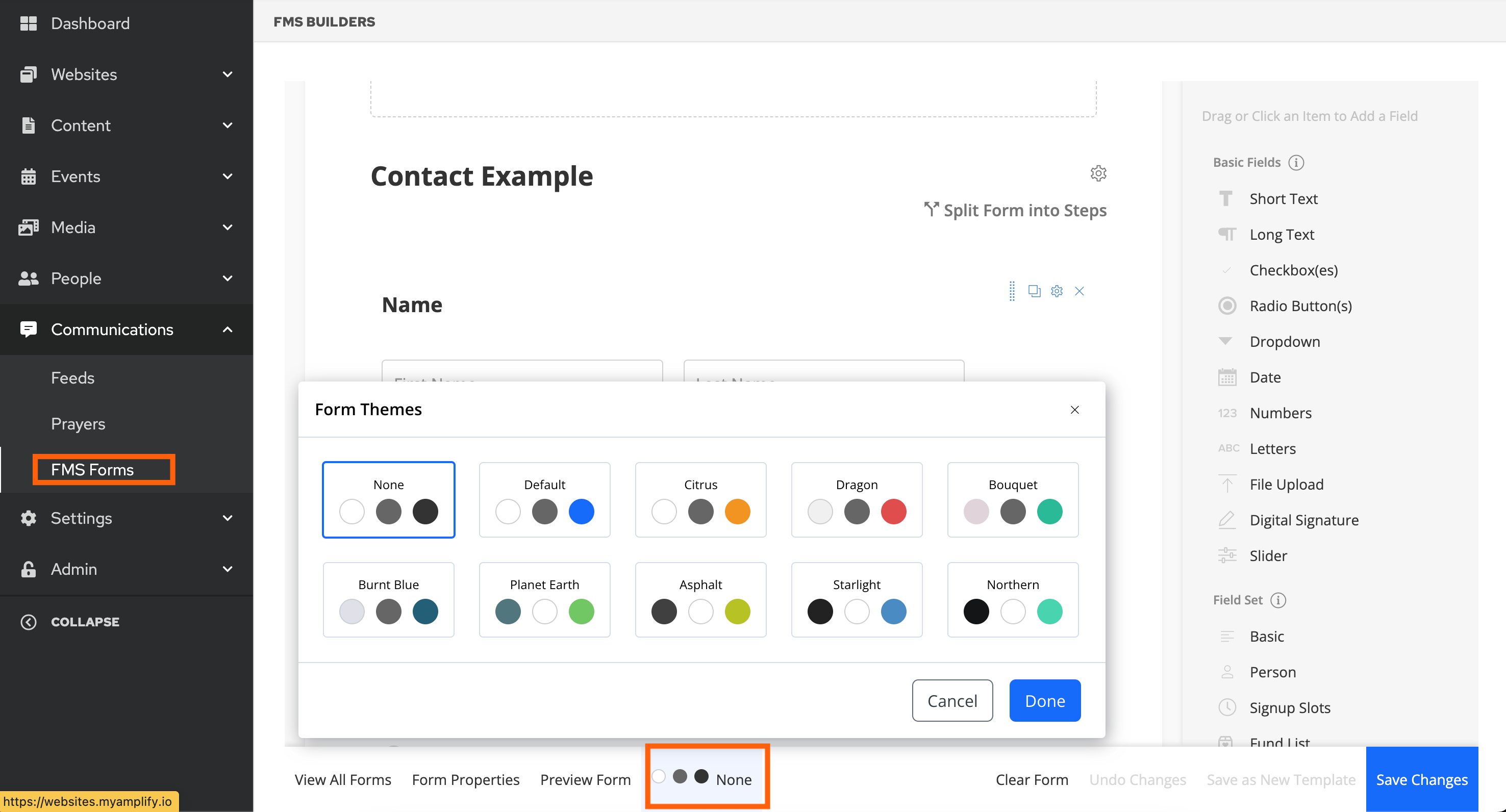
Task: Select the Default form theme
Action: point(544,499)
